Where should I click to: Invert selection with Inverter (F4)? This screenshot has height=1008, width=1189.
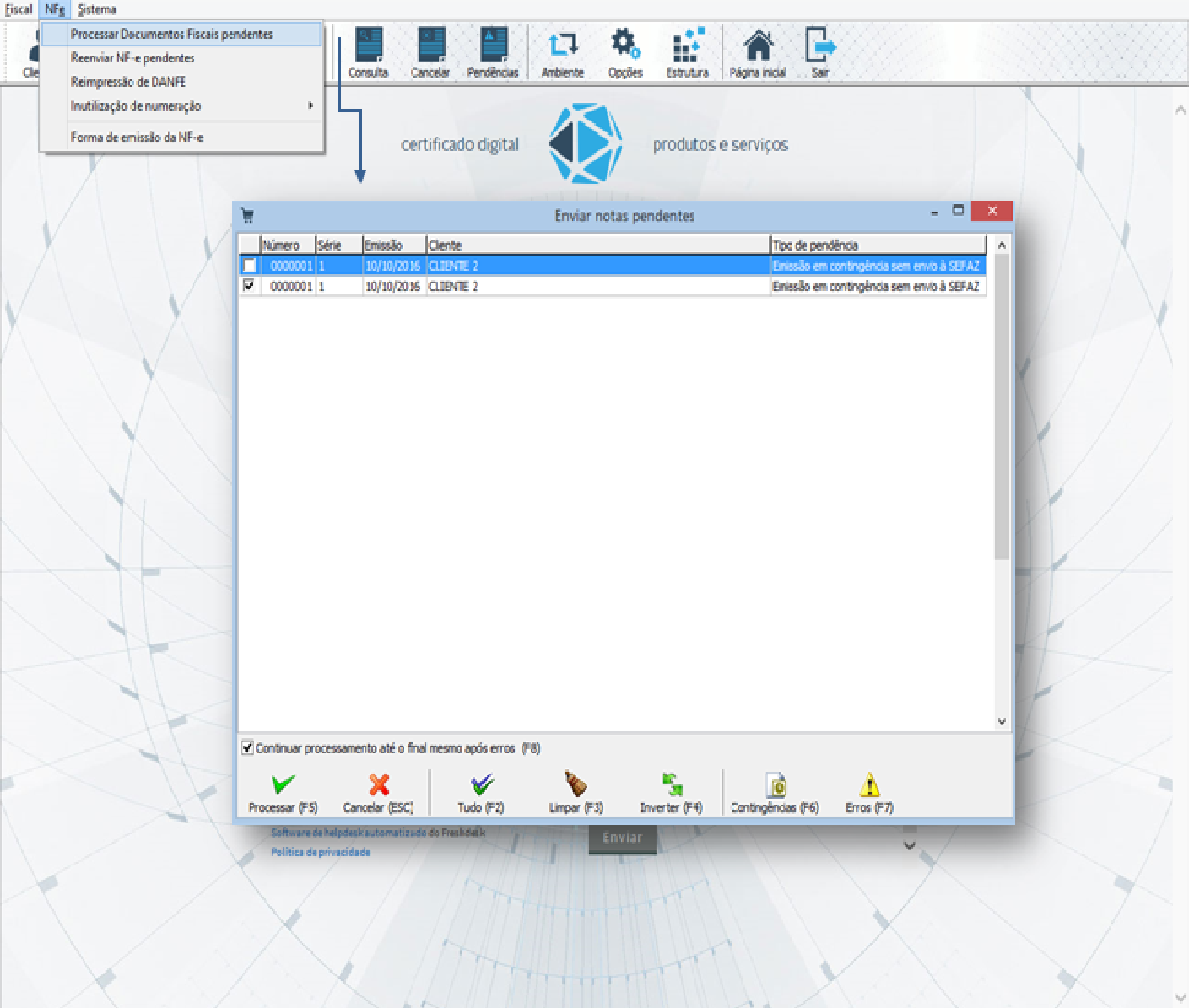tap(672, 794)
